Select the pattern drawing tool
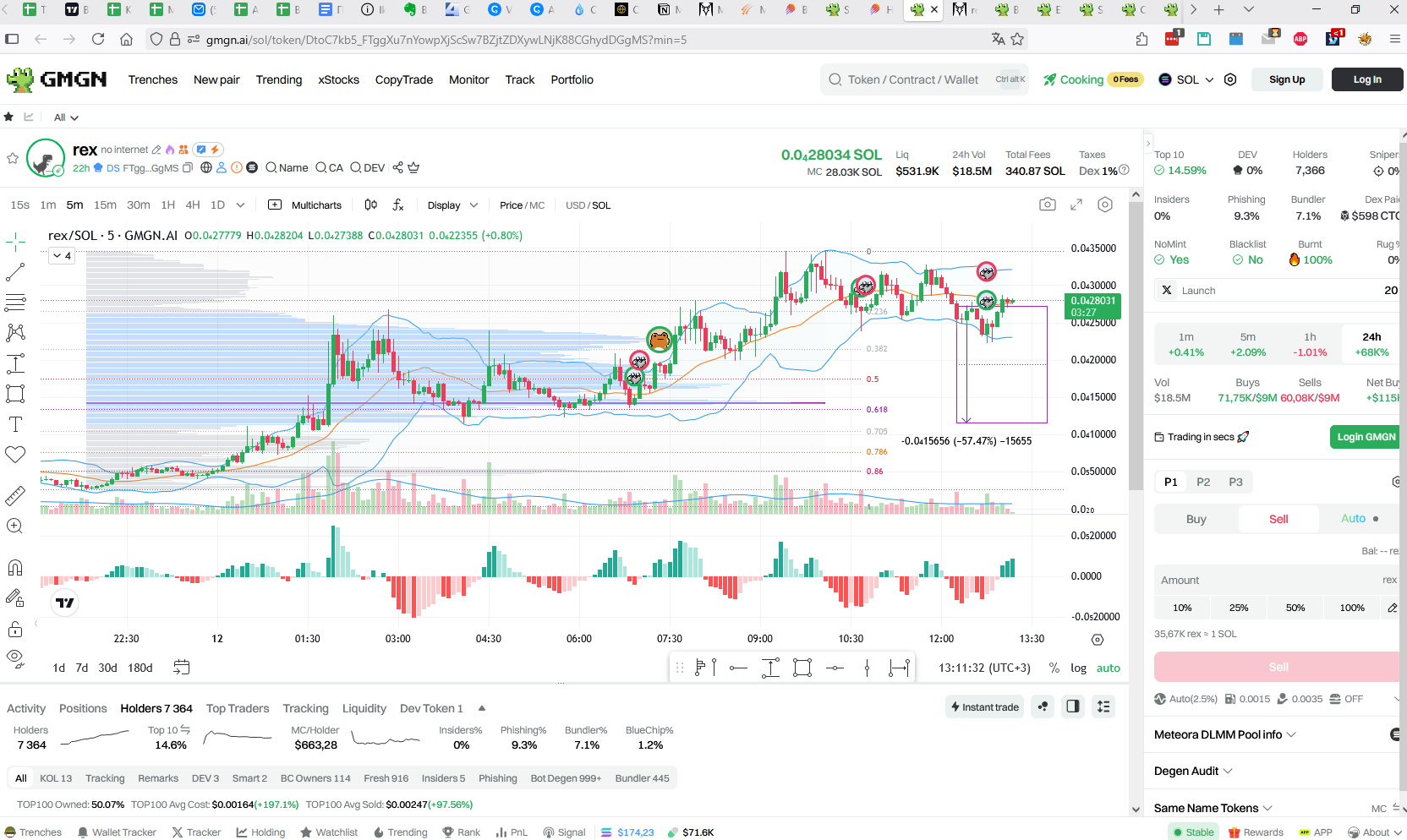Screen dimensions: 1407x840 click(15, 333)
